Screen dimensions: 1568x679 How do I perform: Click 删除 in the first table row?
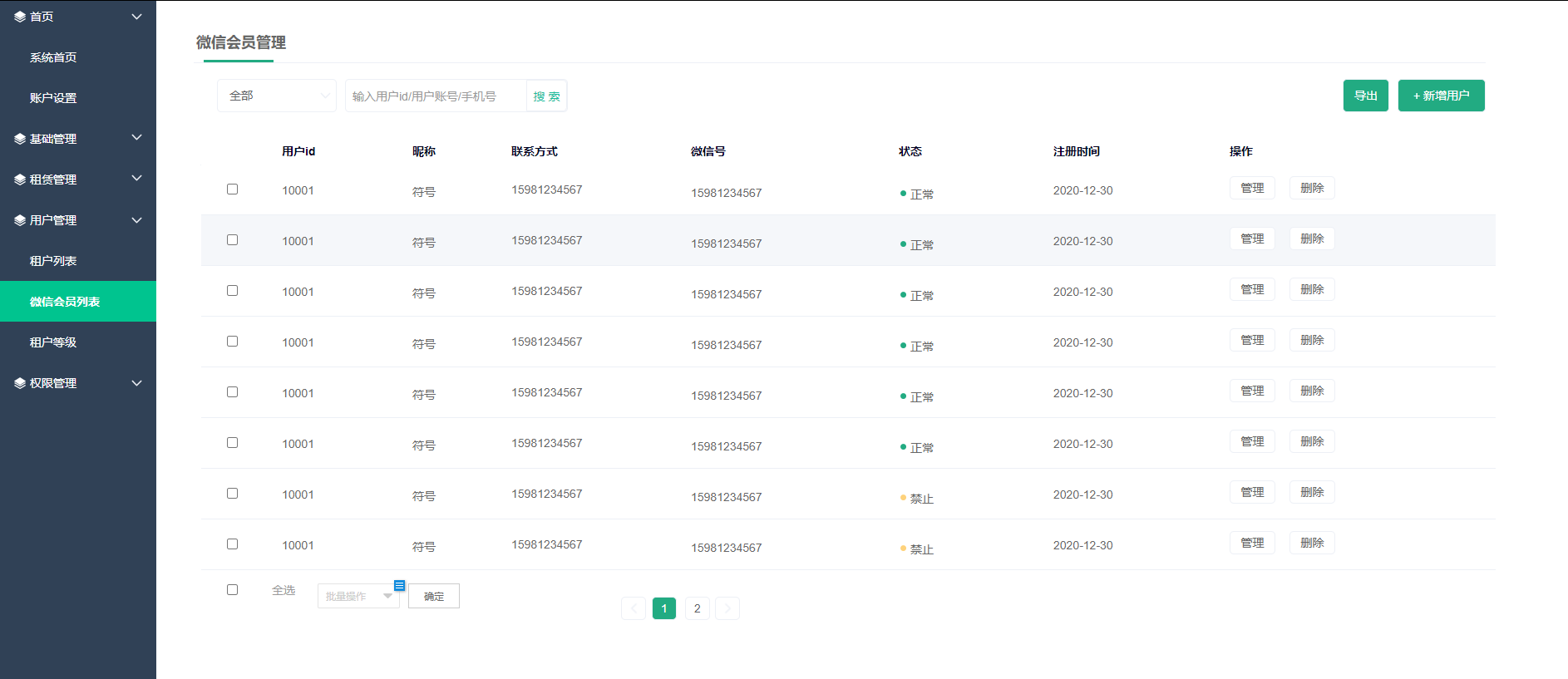tap(1312, 188)
